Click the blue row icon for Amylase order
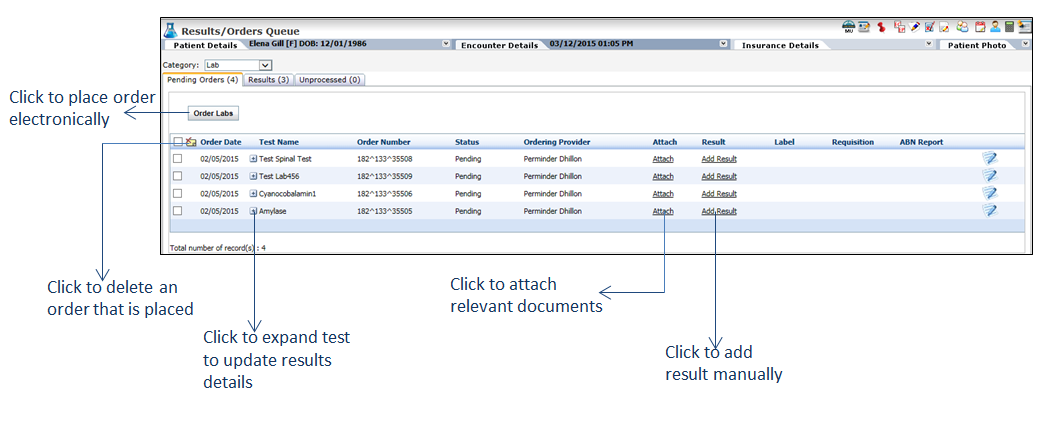Viewport: 1054px width, 427px height. click(x=989, y=211)
